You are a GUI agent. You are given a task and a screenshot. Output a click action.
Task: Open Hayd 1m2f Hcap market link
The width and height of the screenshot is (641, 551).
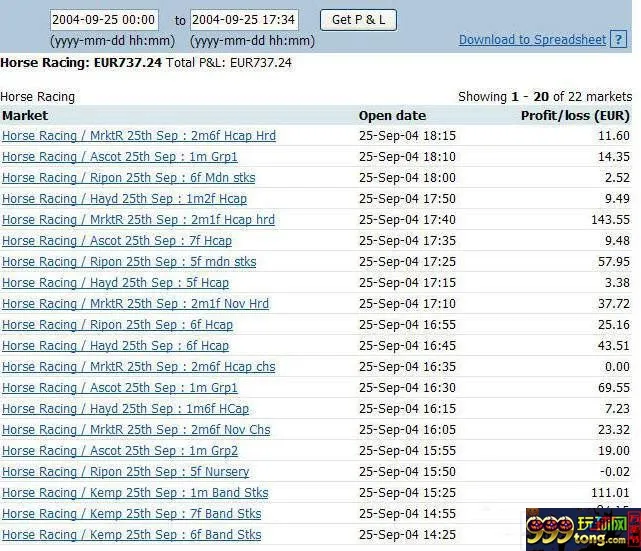pos(125,199)
